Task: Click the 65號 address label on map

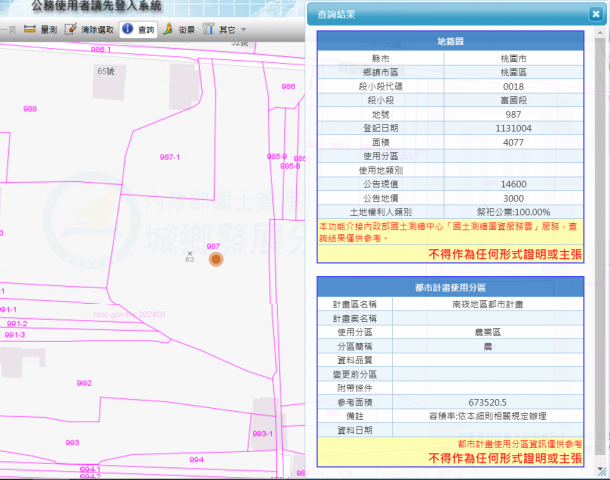Action: (x=106, y=72)
